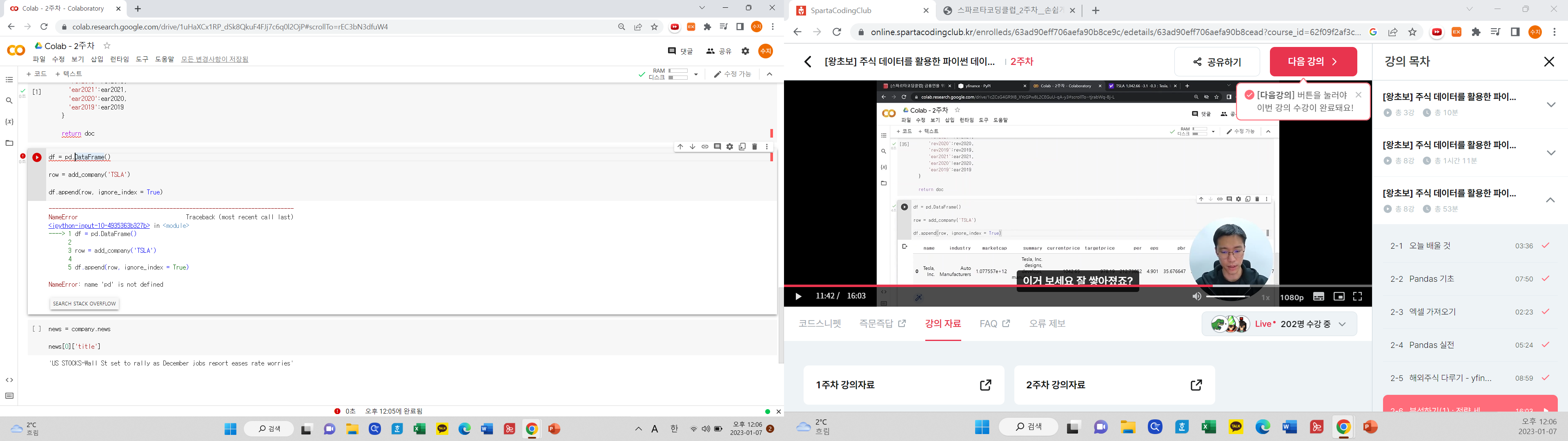Open 즉문즉답 tab link

[882, 324]
